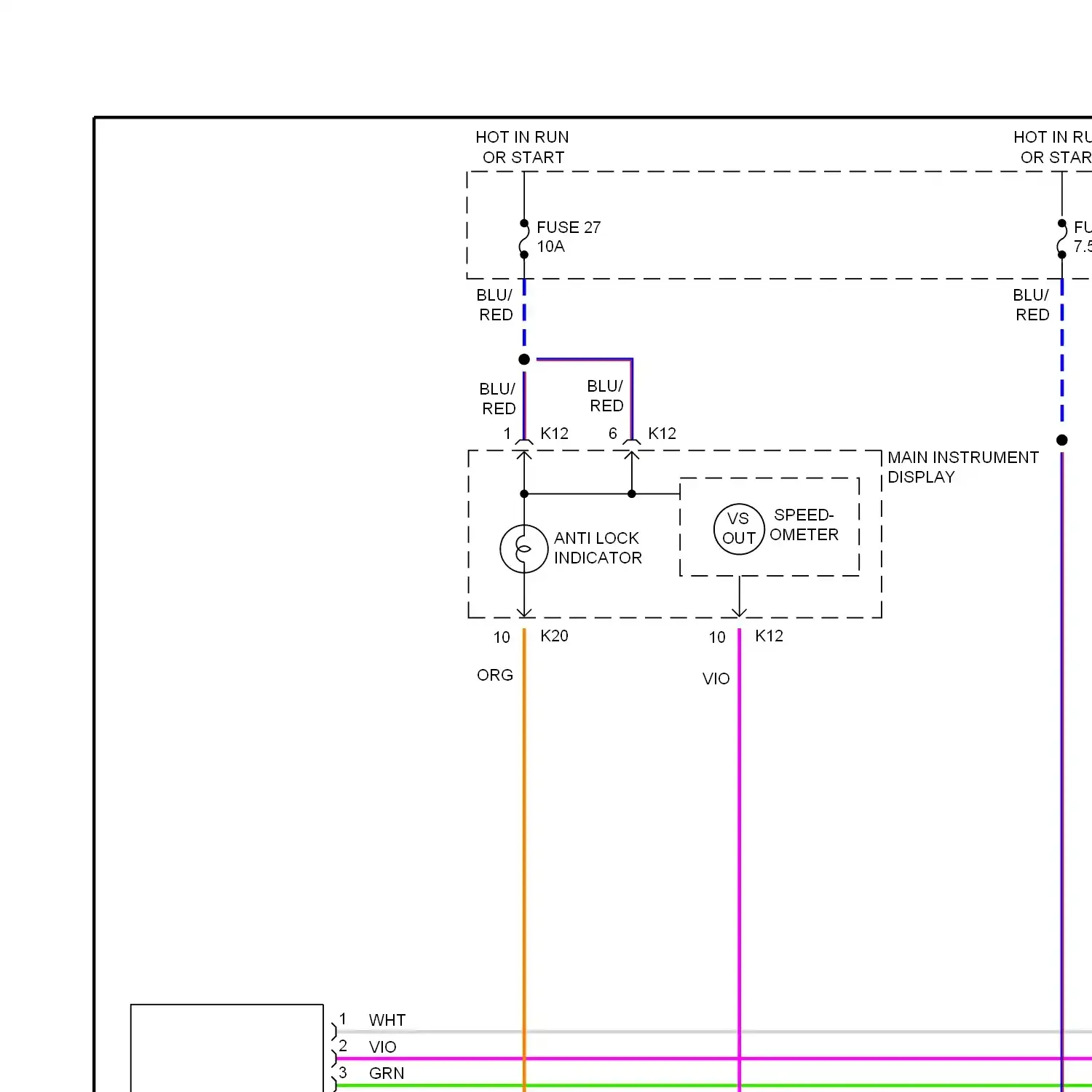The height and width of the screenshot is (1092, 1092).
Task: Click the right HOT IN RUN OR START label
Action: (x=1053, y=147)
